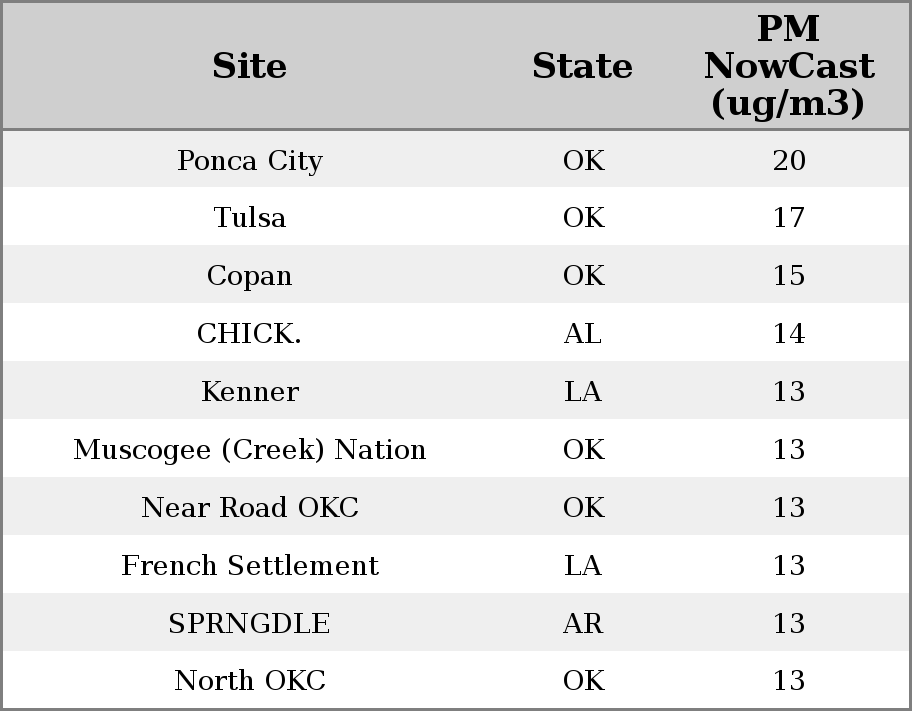
Task: Select Muscogee (Creek) Nation row
Action: point(249,450)
